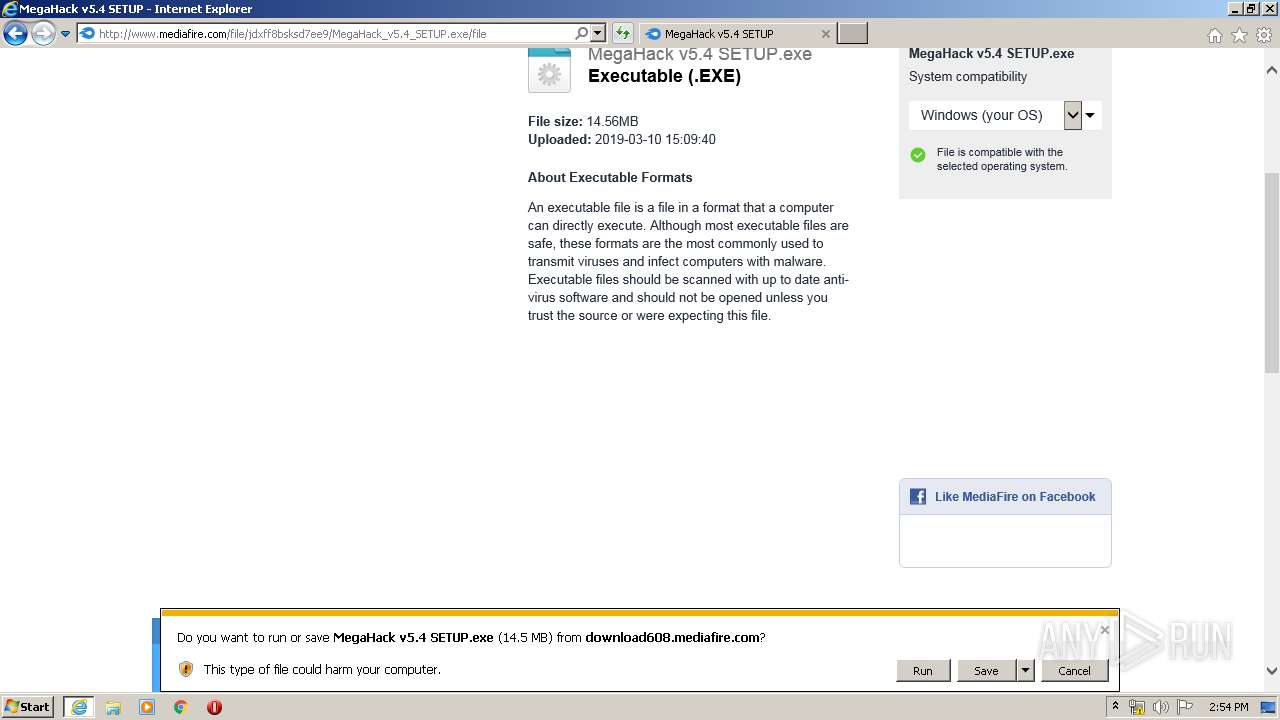Click the Uploaded: 2019-03-10 15:09:40 text
This screenshot has height=720, width=1280.
[x=622, y=139]
